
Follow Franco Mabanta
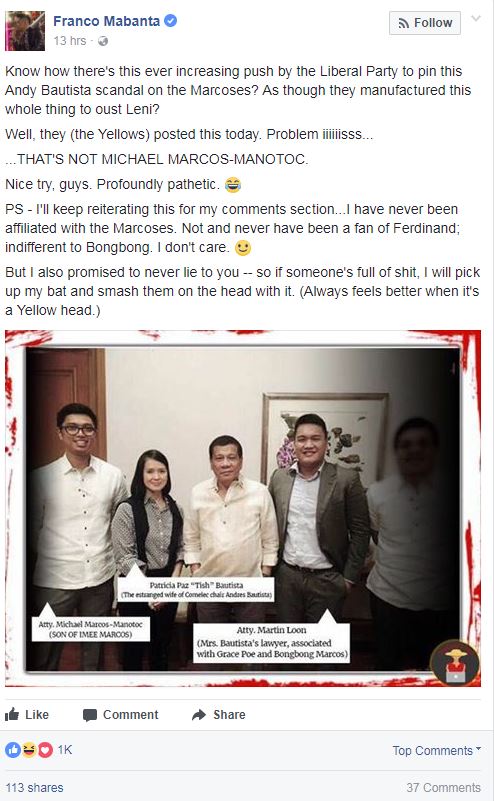[425, 23]
